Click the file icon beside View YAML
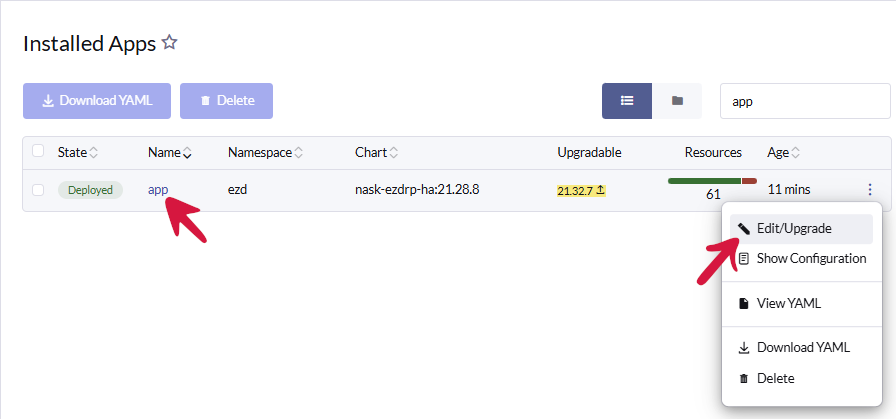The height and width of the screenshot is (419, 896). (743, 303)
